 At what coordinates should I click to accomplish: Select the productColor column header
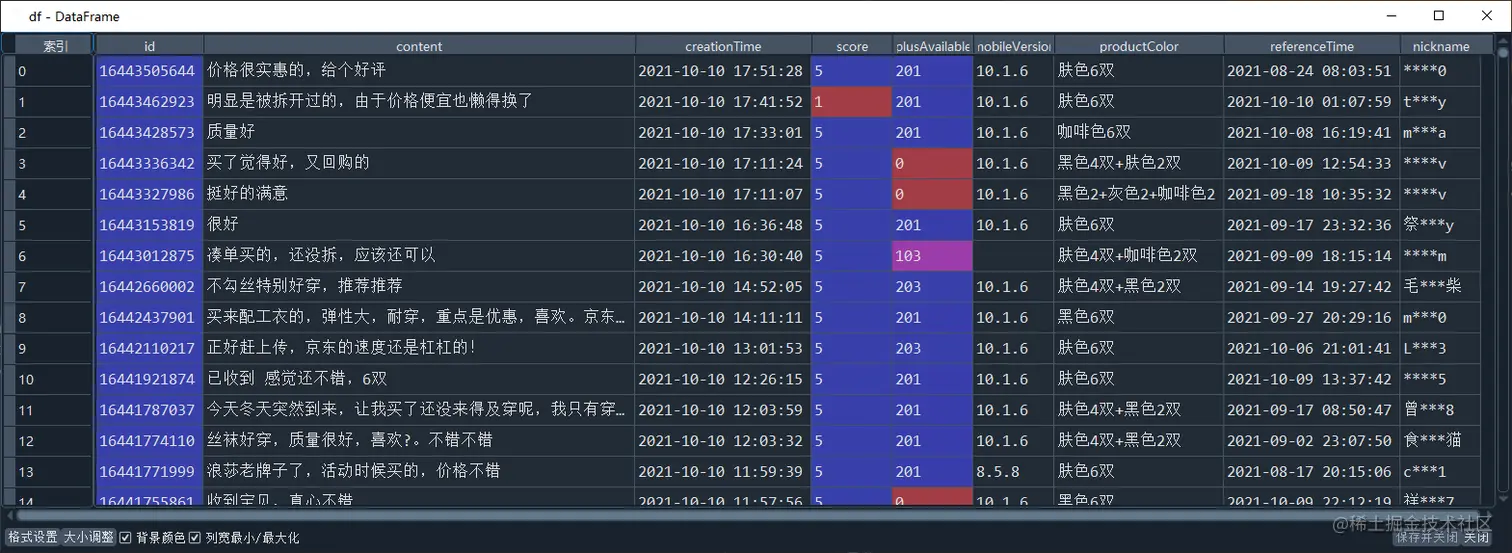point(1139,46)
